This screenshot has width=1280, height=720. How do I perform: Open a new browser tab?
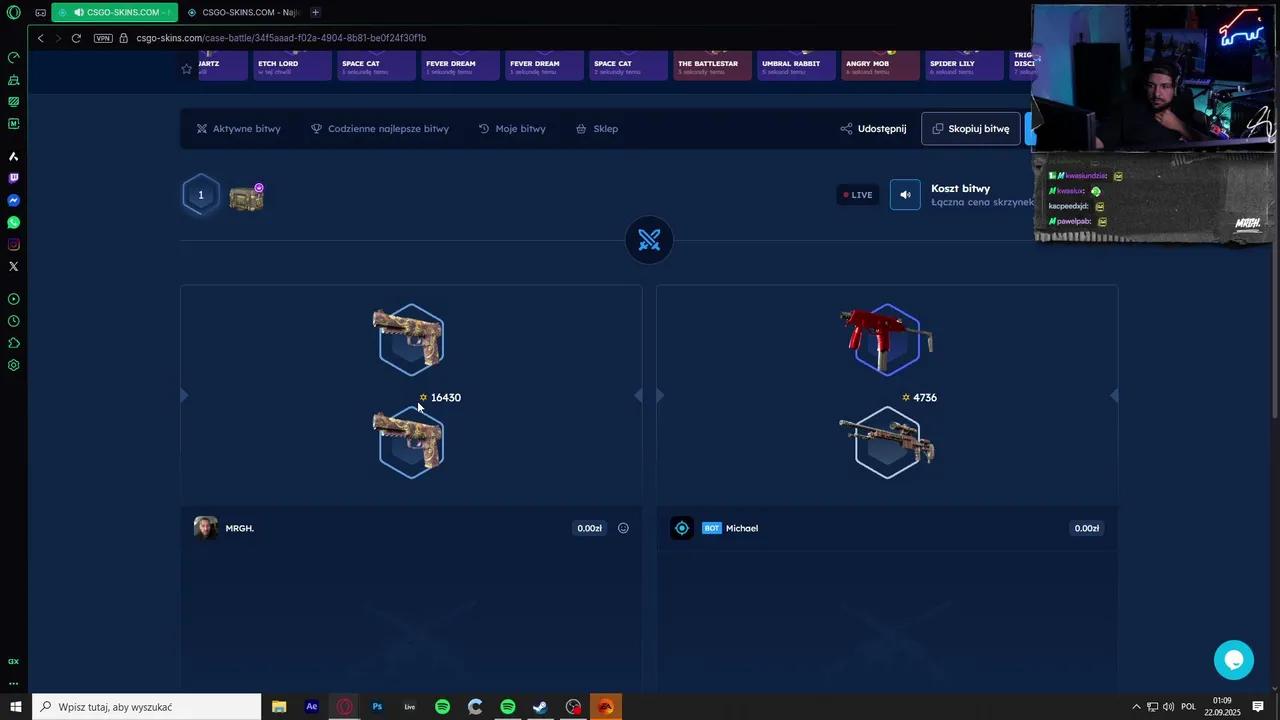(315, 12)
